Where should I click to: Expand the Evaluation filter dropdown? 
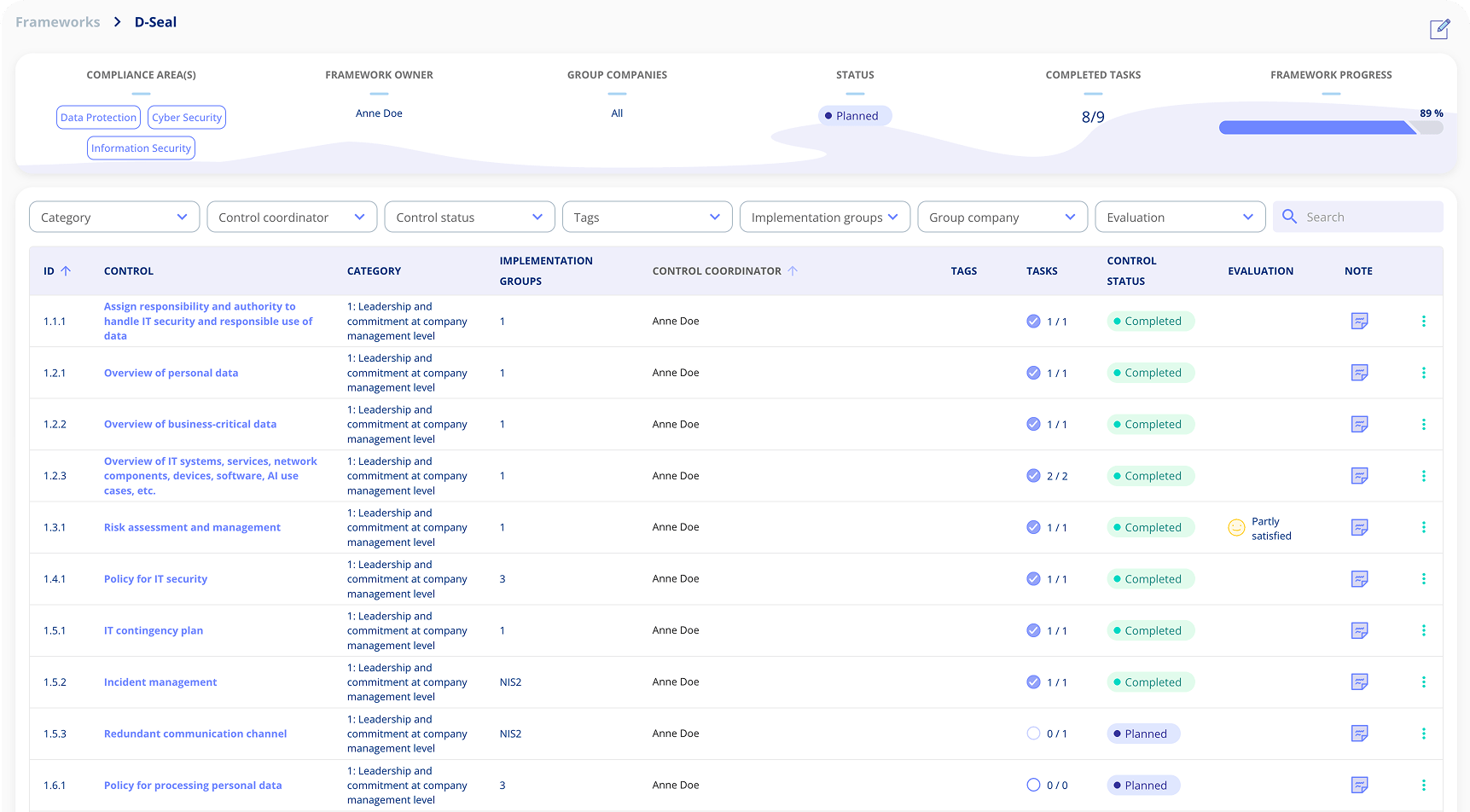coord(1180,217)
